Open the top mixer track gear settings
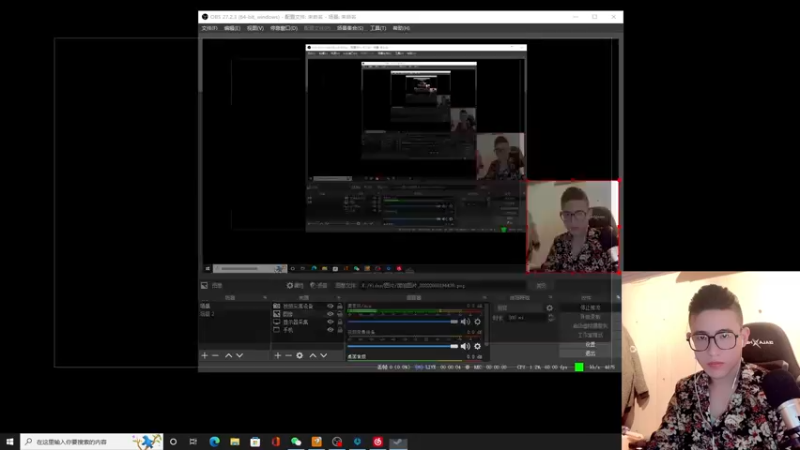This screenshot has width=800, height=450. pyautogui.click(x=478, y=322)
